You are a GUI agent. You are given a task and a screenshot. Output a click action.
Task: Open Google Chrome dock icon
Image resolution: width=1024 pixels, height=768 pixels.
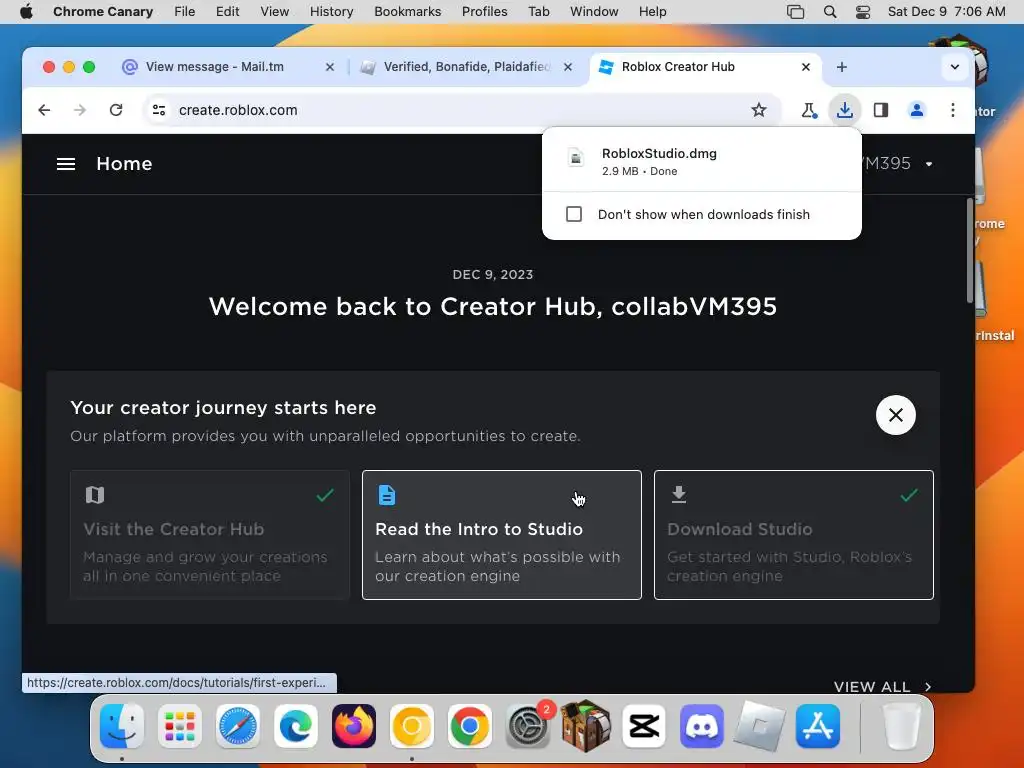(470, 726)
